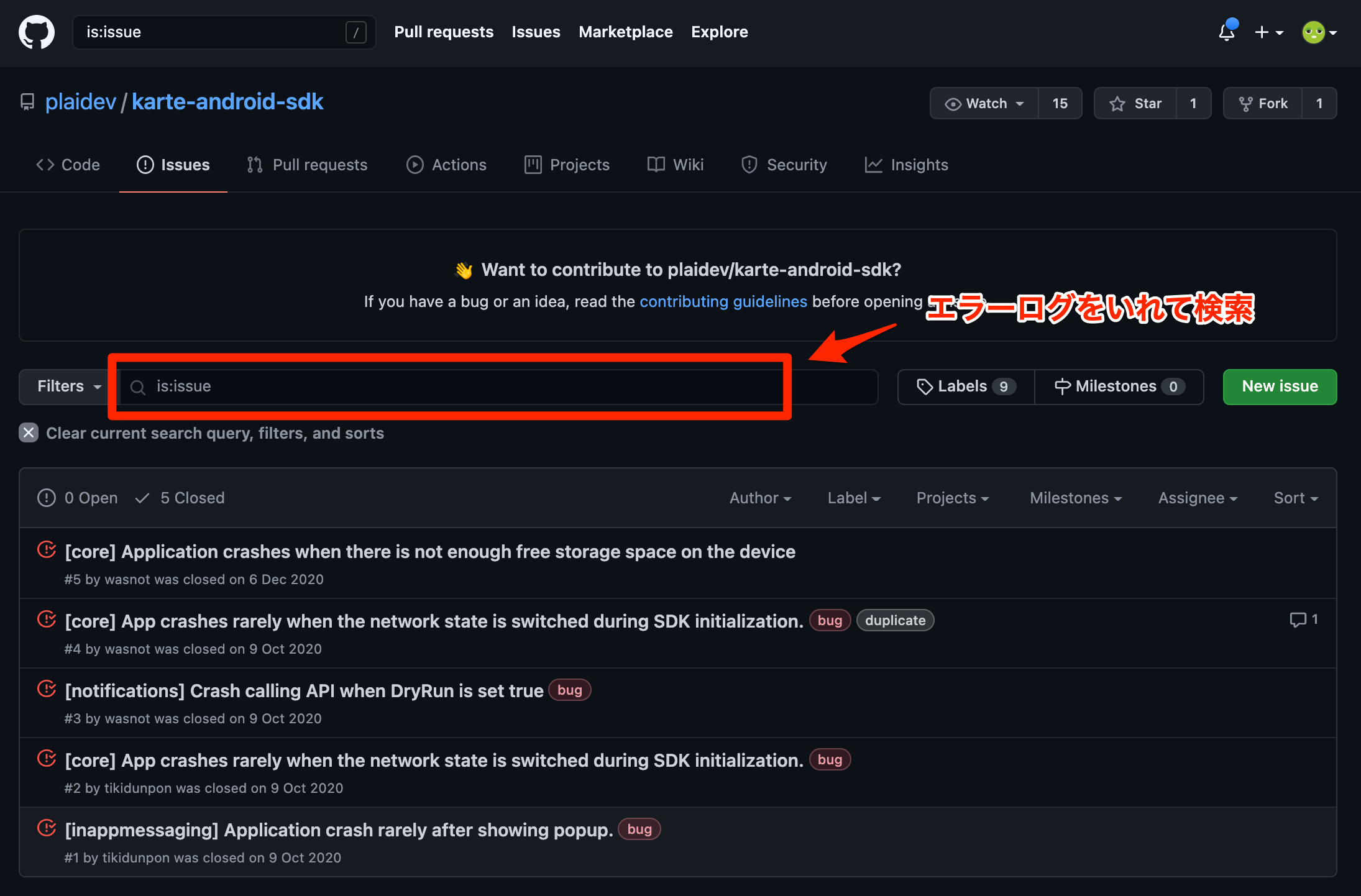Show the 0 Open issues
Screen dimensions: 1361x896
(78, 498)
